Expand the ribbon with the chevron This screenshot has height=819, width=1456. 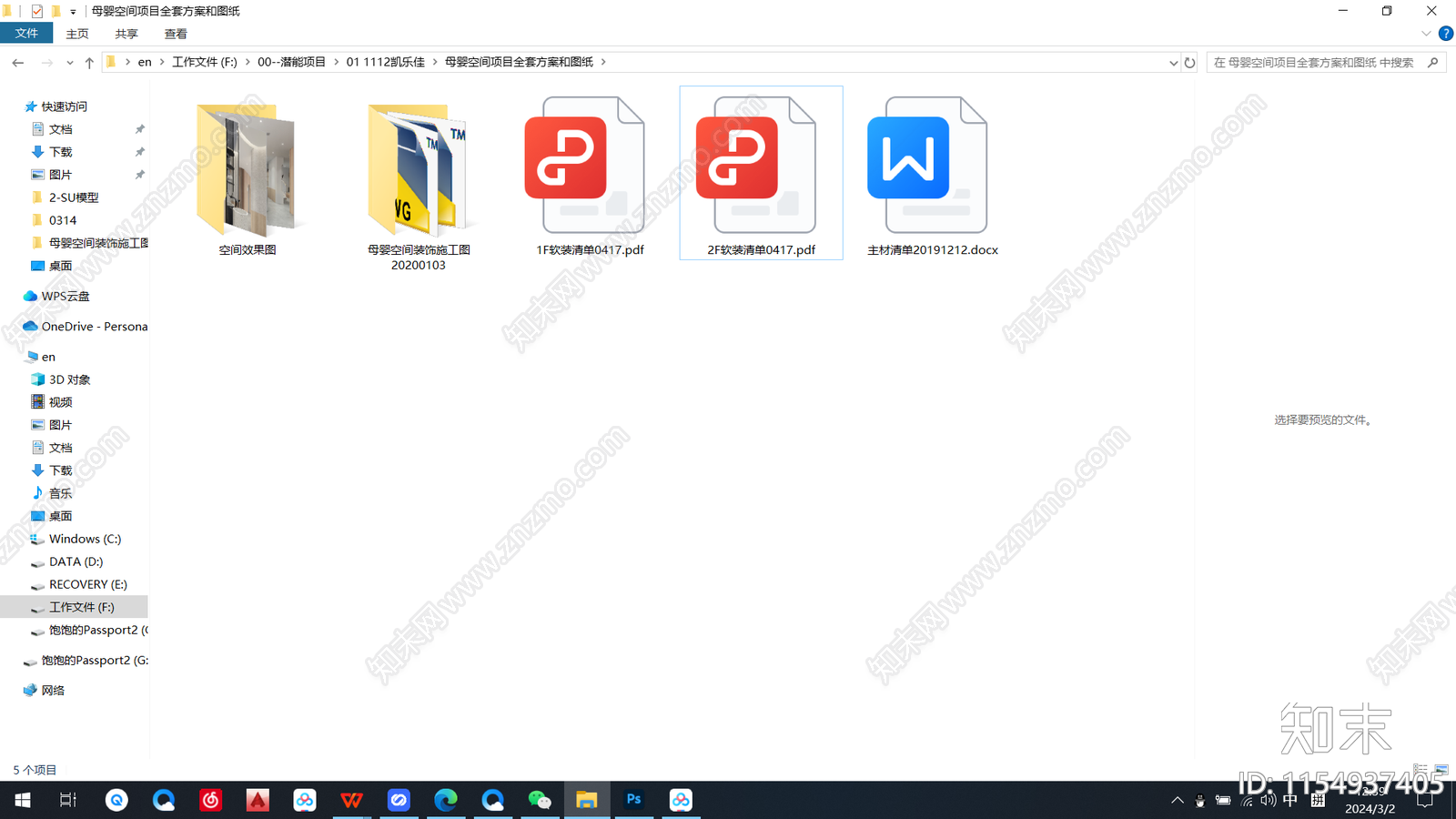pos(1426,34)
